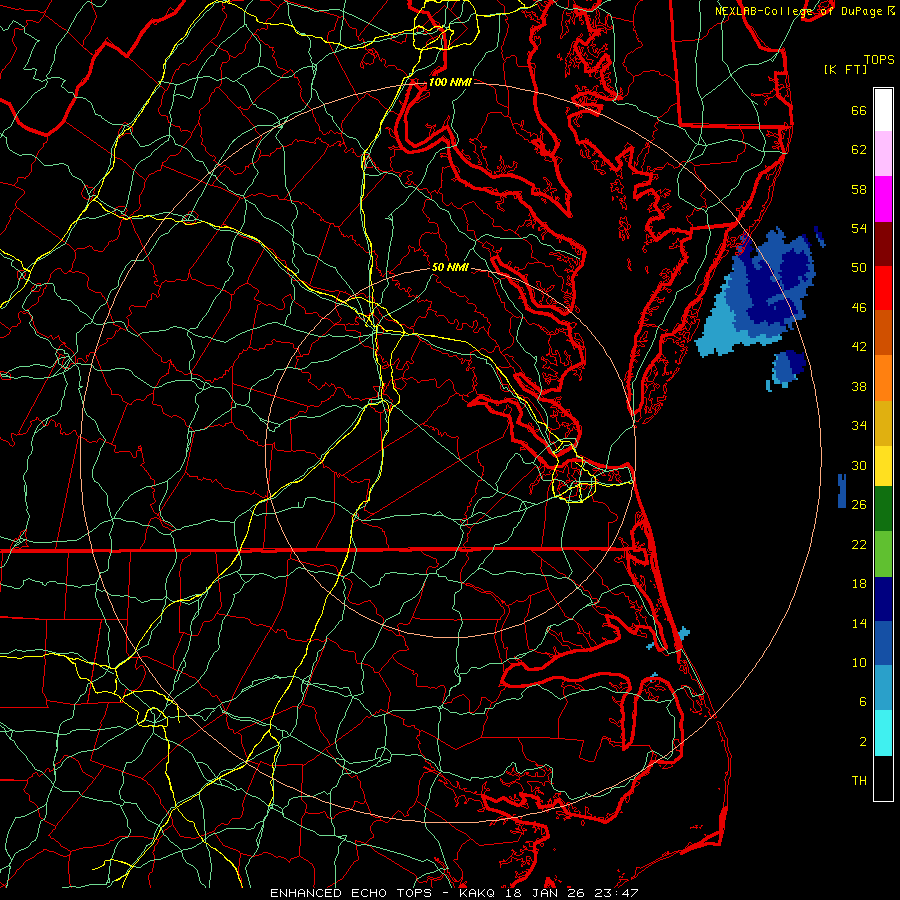Image resolution: width=900 pixels, height=900 pixels.
Task: Click legend value '38'
Action: click(859, 386)
